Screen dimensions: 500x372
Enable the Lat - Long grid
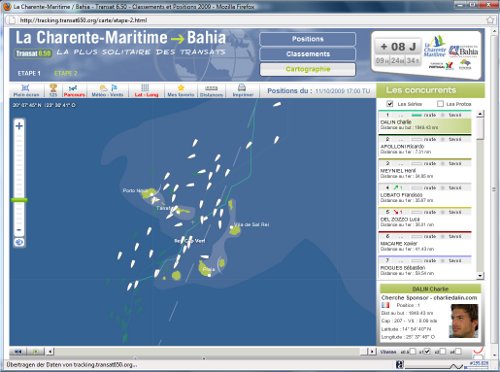coord(146,91)
